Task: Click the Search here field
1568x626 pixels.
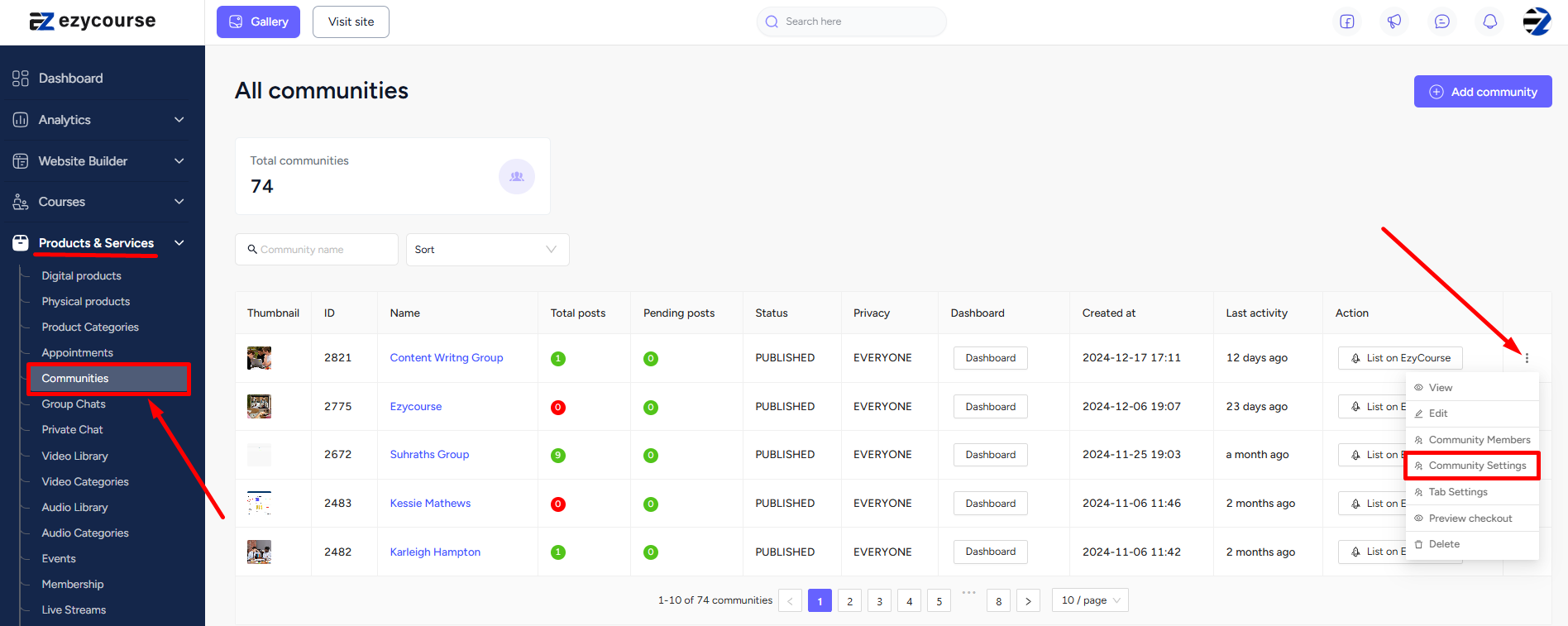Action: coord(852,22)
